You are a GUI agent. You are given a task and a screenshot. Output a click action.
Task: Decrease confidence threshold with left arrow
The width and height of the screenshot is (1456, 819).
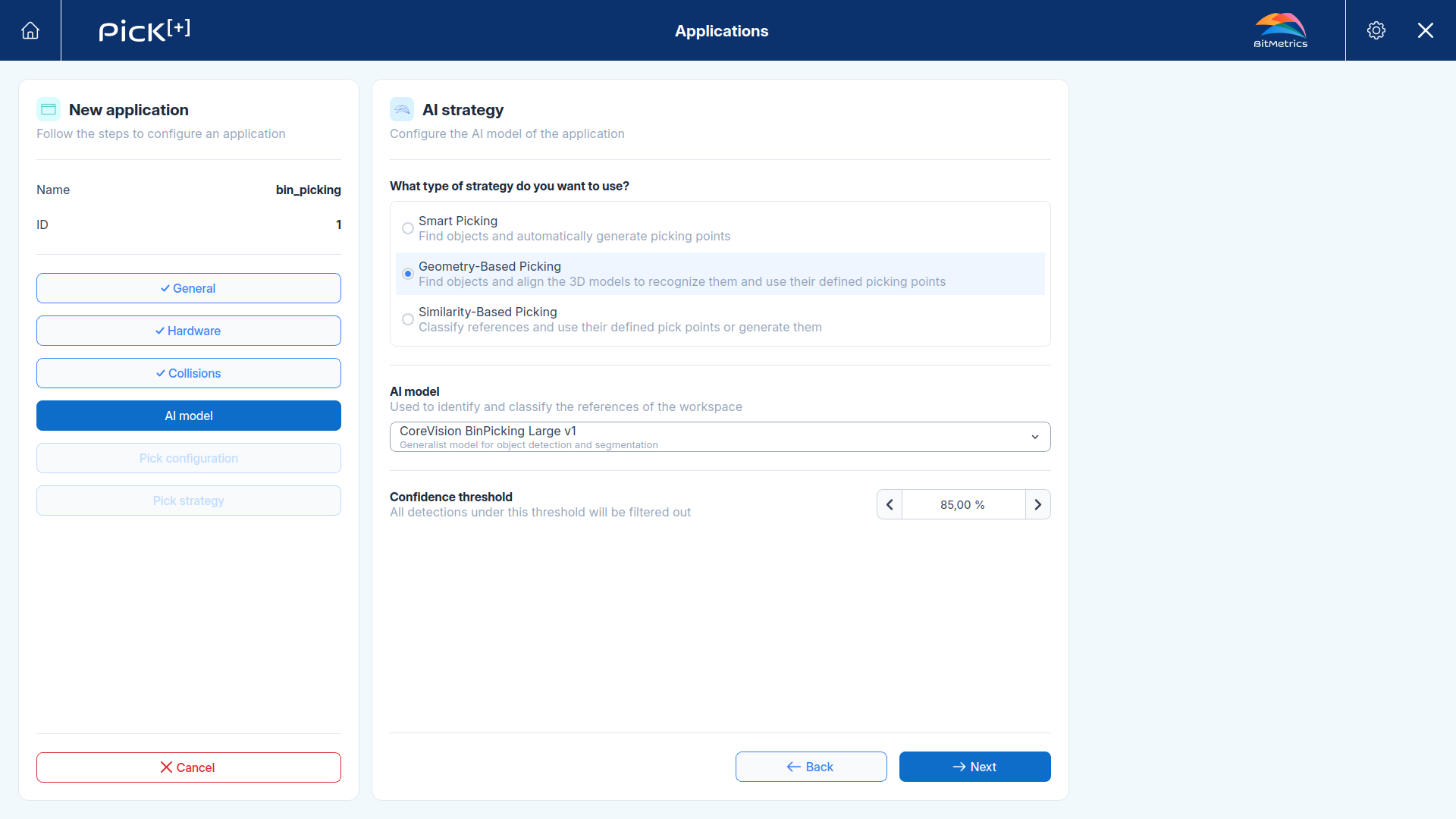(890, 504)
